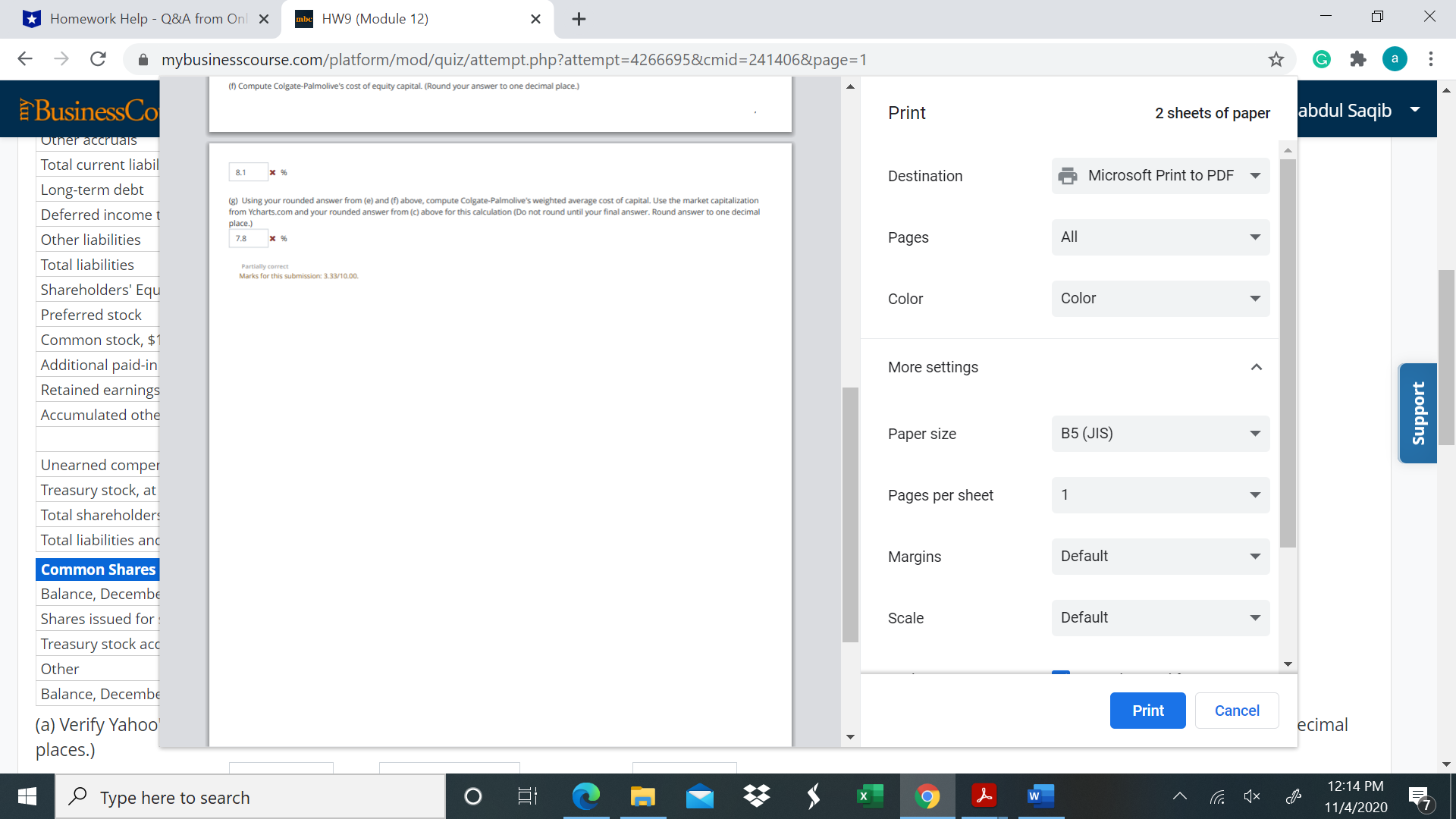Open Excel from the taskbar
Image resolution: width=1456 pixels, height=819 pixels.
click(x=870, y=796)
